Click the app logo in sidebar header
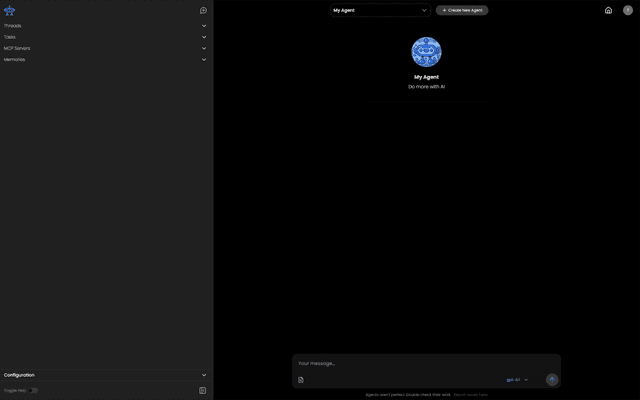Screen dimensions: 640x400 coord(10,10)
